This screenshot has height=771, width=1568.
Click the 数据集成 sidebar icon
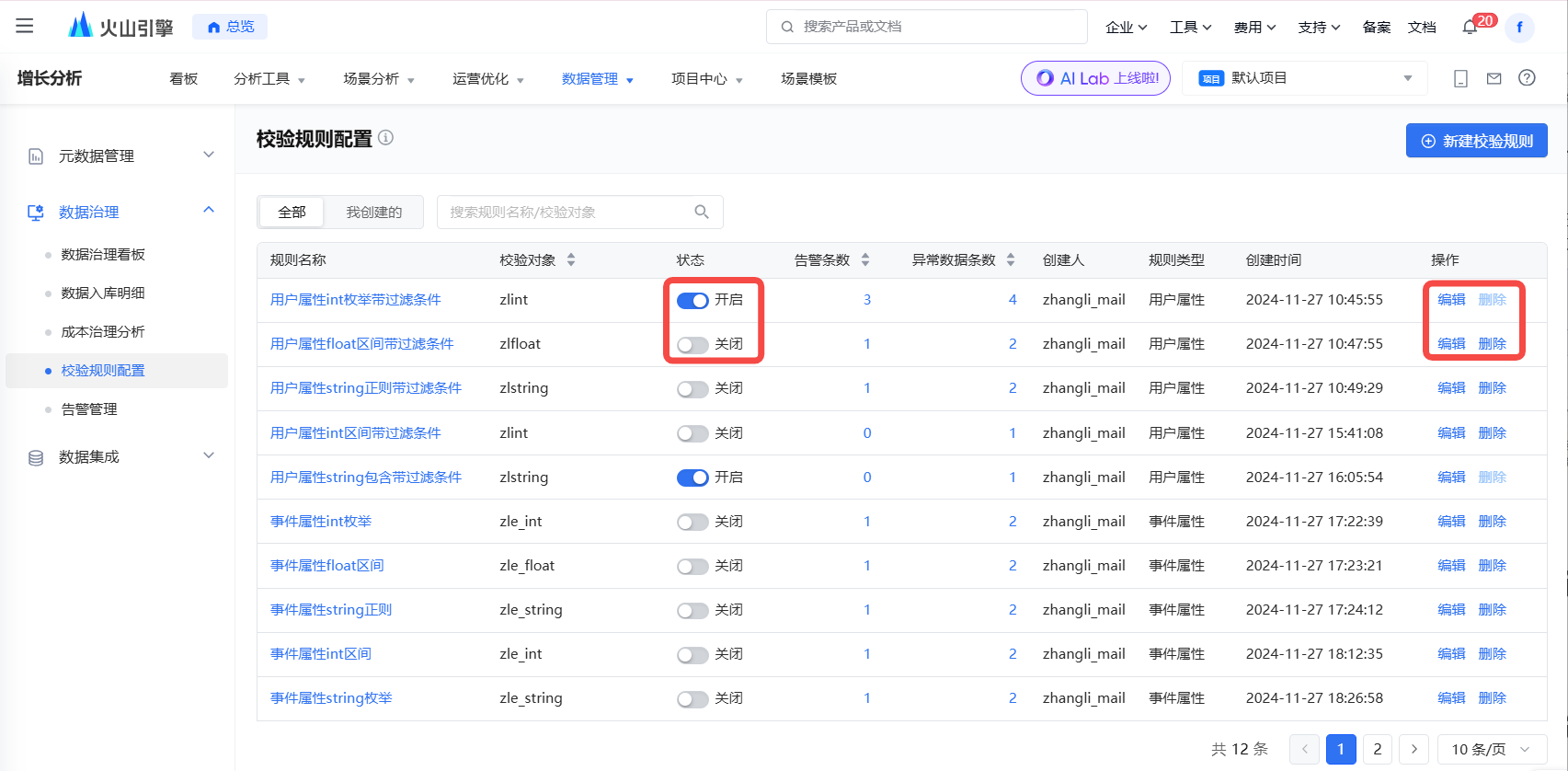pyautogui.click(x=36, y=457)
